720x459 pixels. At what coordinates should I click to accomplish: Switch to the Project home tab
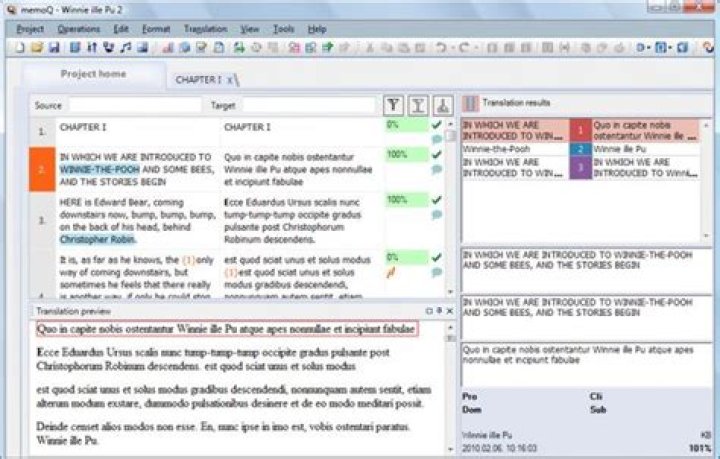pyautogui.click(x=93, y=74)
